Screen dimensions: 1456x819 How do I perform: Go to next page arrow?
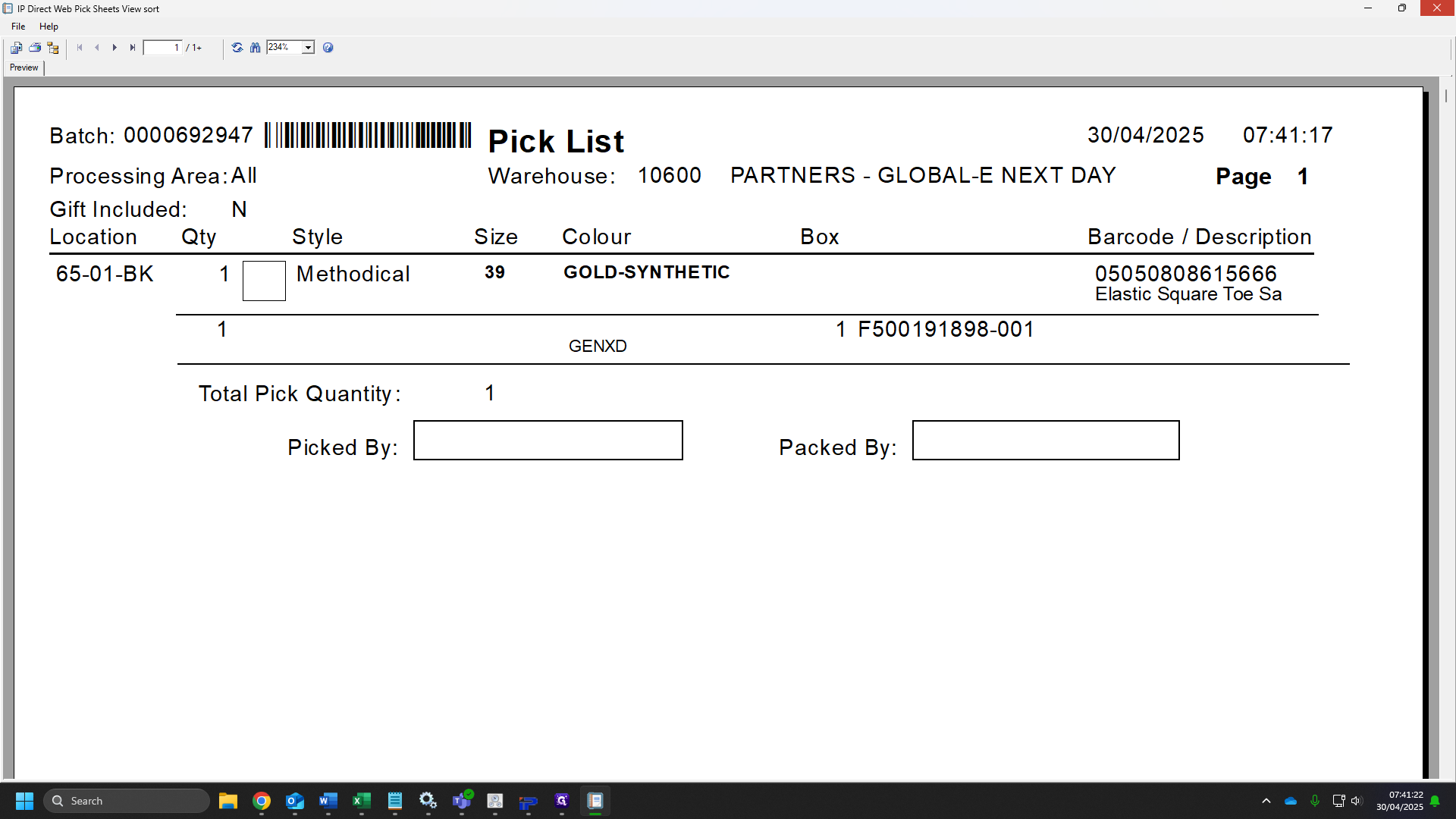[115, 48]
